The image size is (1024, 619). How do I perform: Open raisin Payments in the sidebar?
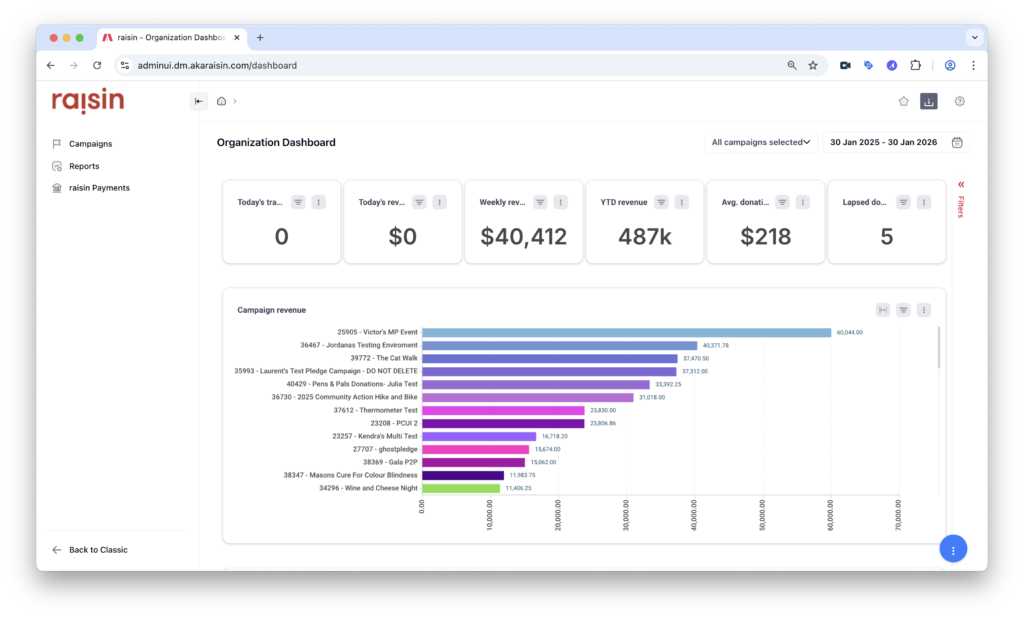[x=99, y=188]
